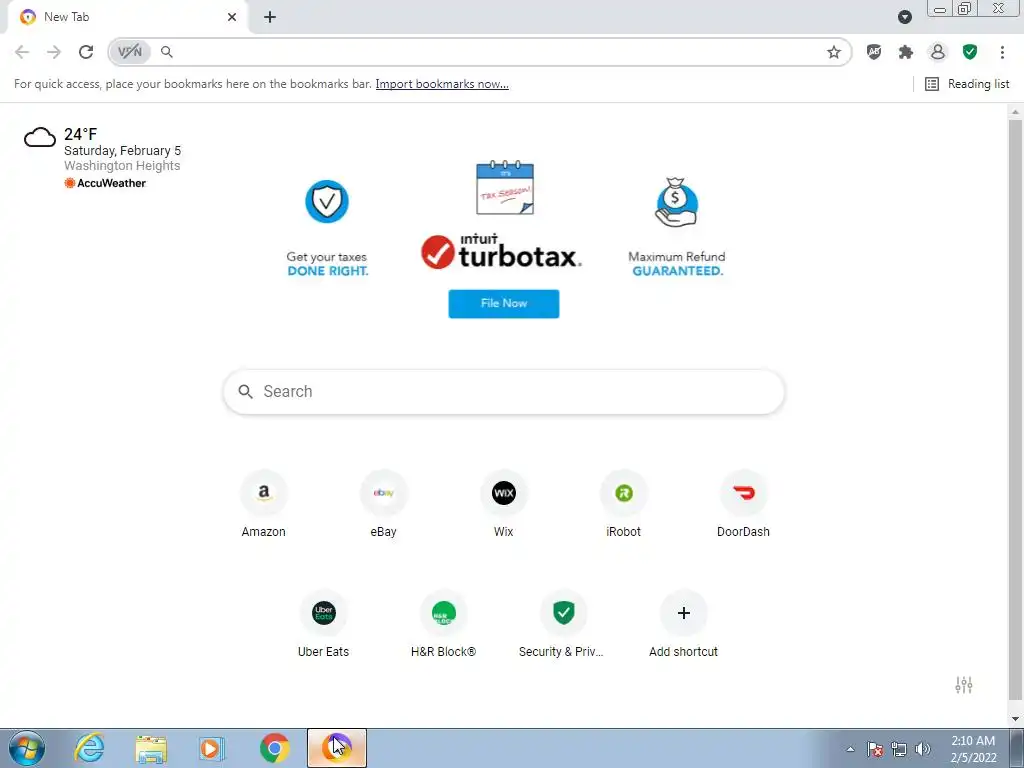Open the Uber Eats shortcut

[324, 624]
